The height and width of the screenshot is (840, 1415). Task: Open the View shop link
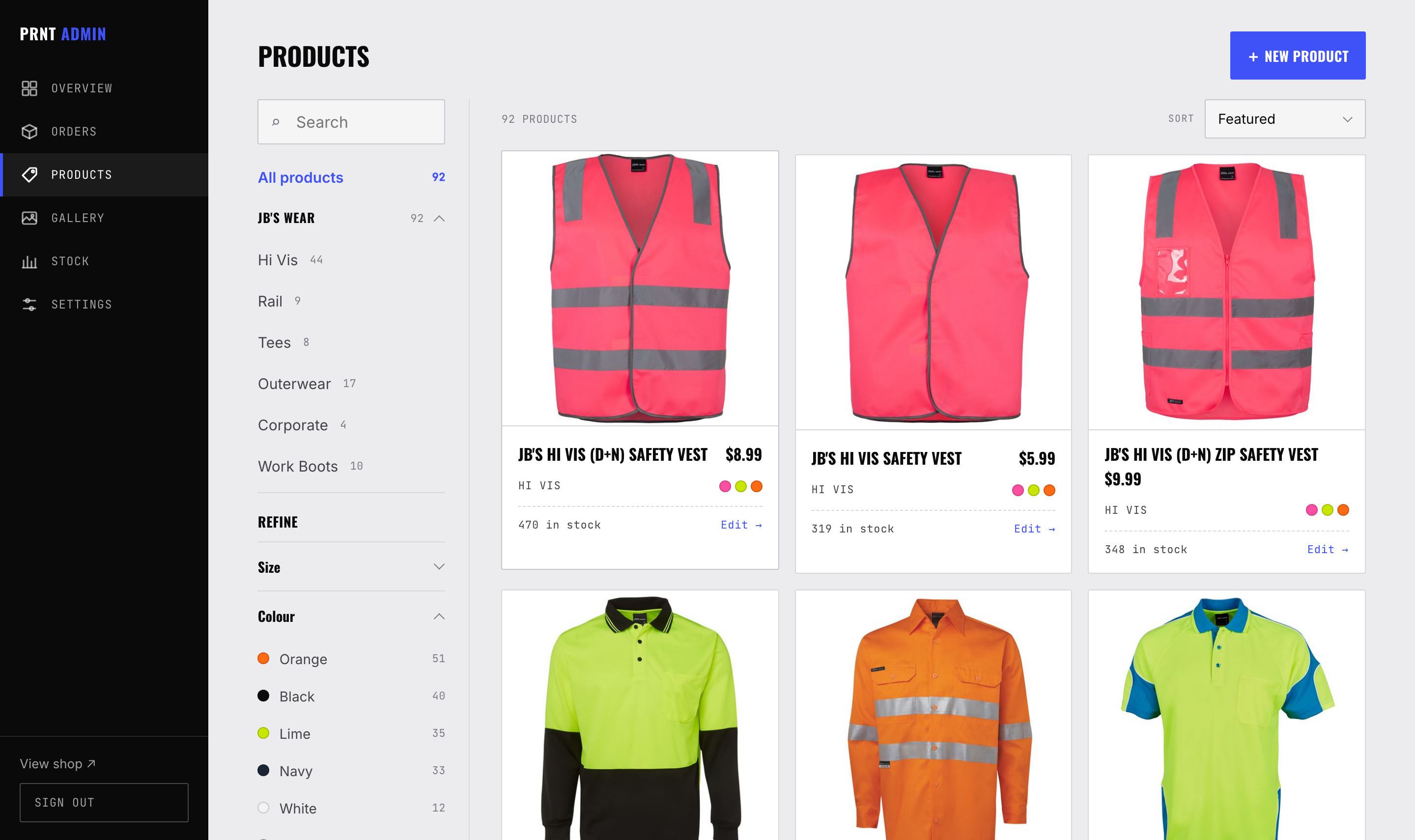58,764
